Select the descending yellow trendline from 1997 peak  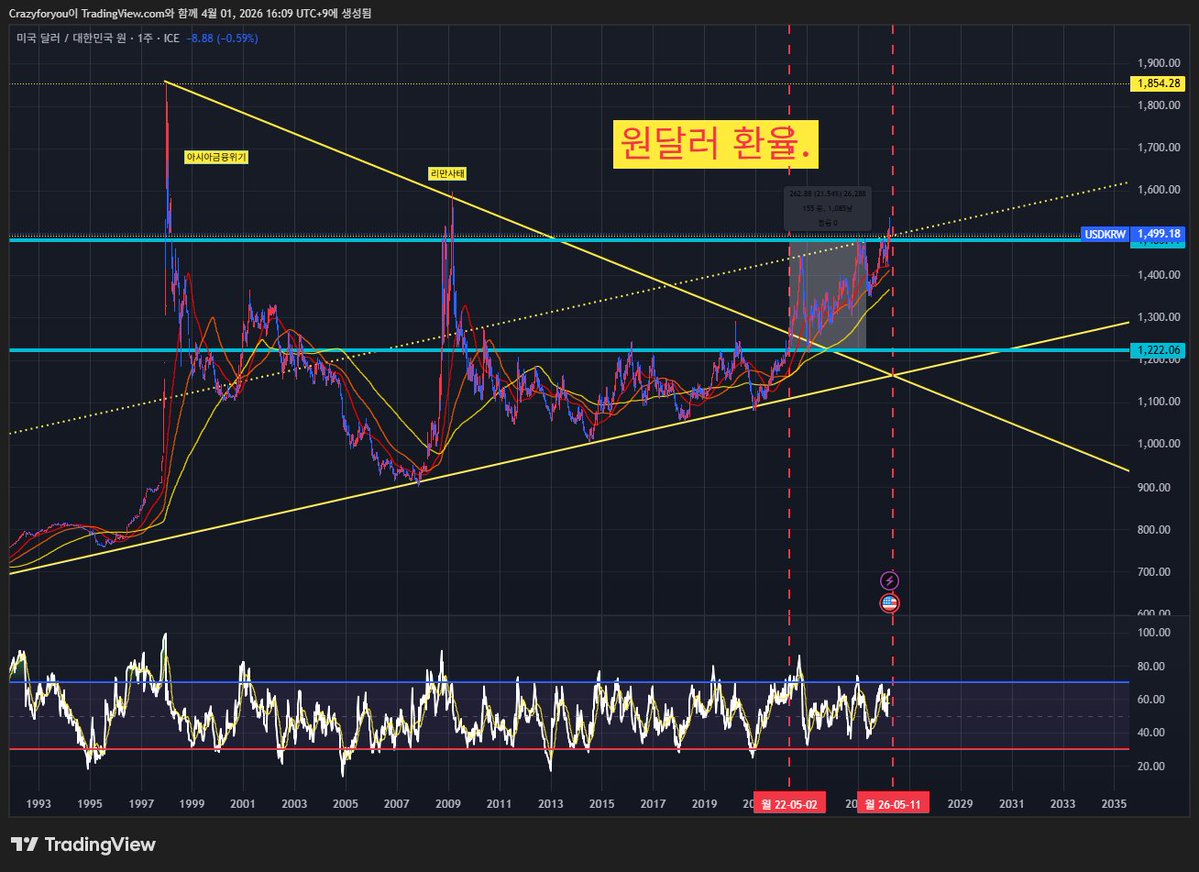click(646, 275)
